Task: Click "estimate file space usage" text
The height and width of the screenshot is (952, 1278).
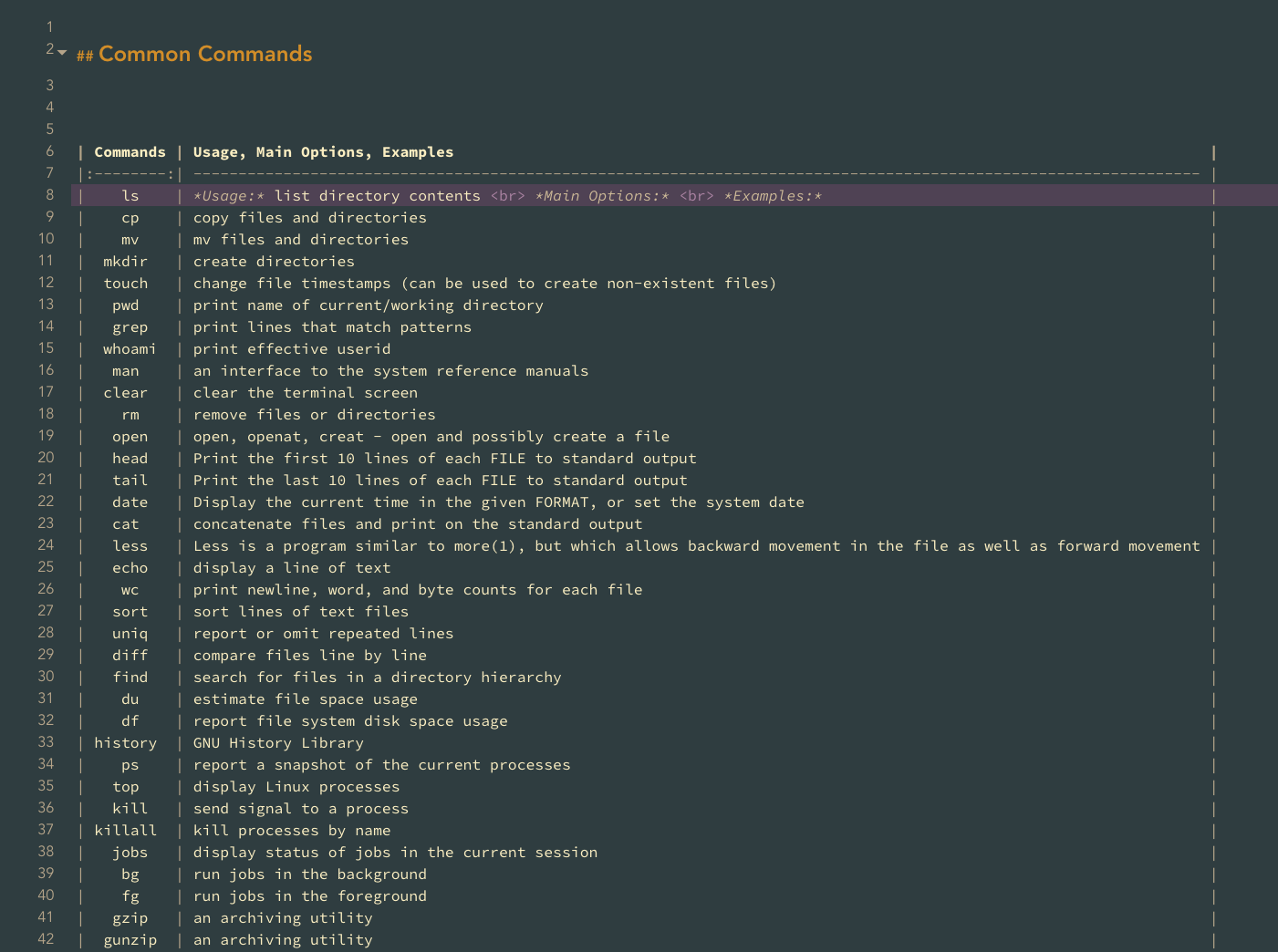Action: click(306, 699)
